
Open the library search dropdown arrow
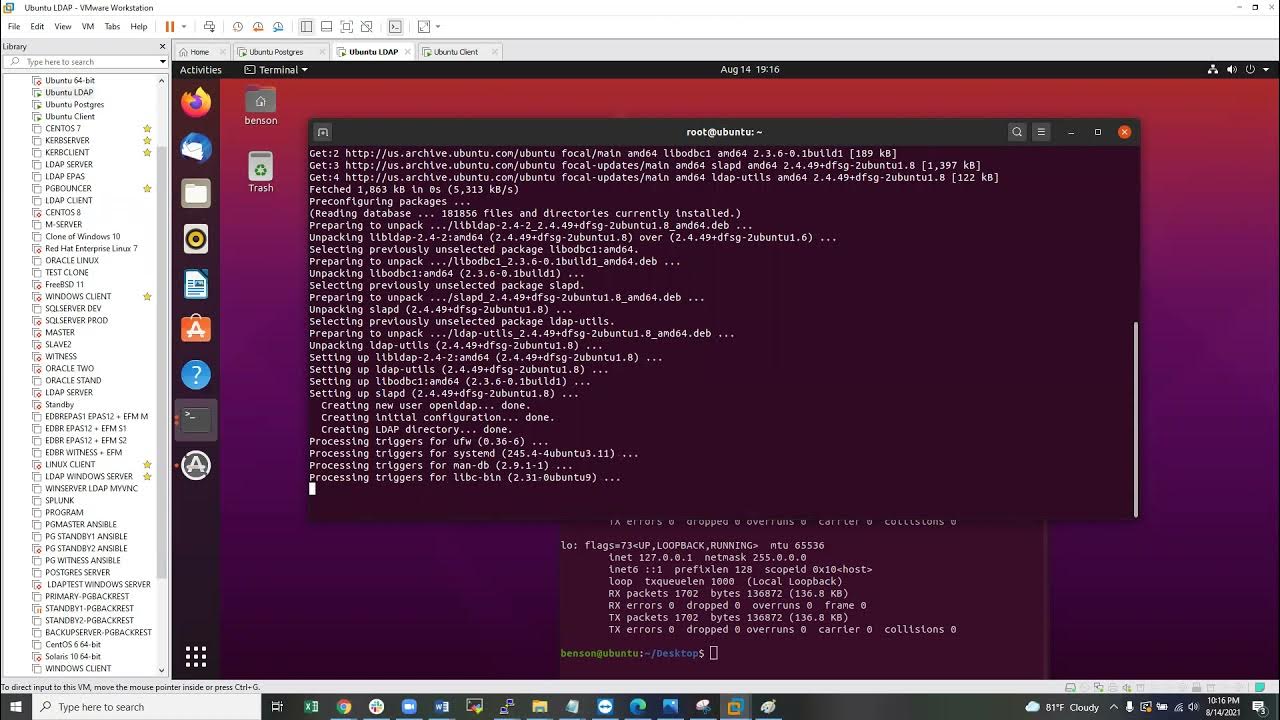click(x=162, y=62)
